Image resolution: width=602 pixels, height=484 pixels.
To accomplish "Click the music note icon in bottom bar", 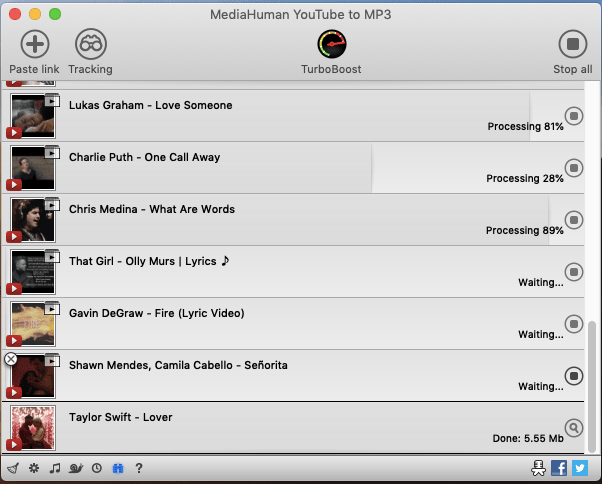I will [x=55, y=468].
